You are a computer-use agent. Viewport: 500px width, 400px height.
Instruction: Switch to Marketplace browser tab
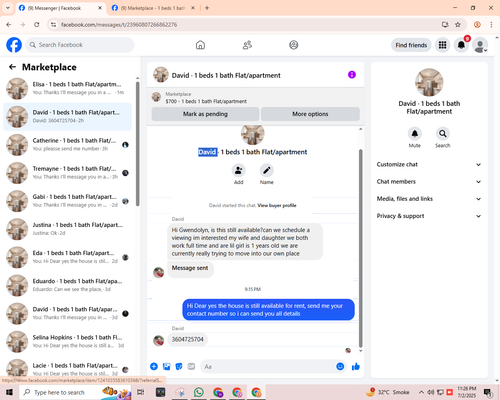[x=153, y=8]
